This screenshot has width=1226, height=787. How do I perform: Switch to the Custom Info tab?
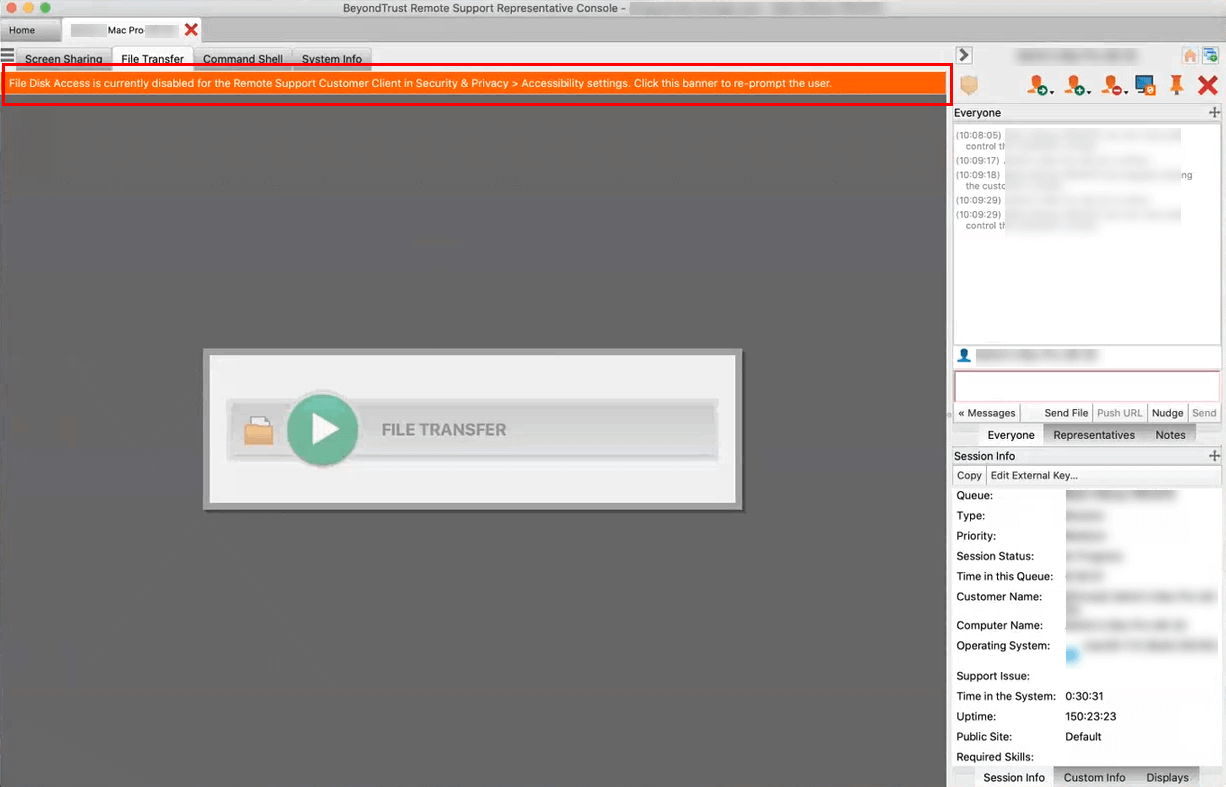(x=1094, y=777)
